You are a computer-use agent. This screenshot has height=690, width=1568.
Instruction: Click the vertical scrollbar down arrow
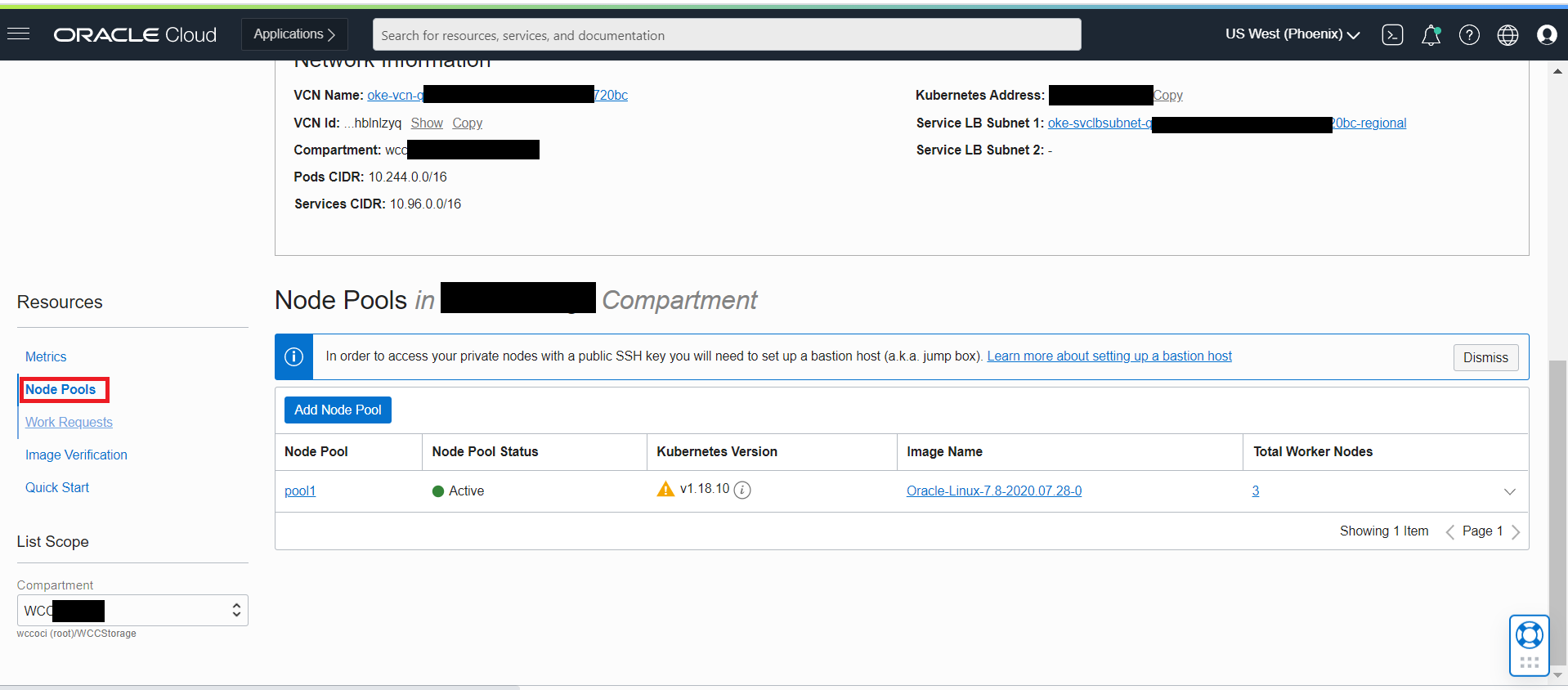[1558, 676]
